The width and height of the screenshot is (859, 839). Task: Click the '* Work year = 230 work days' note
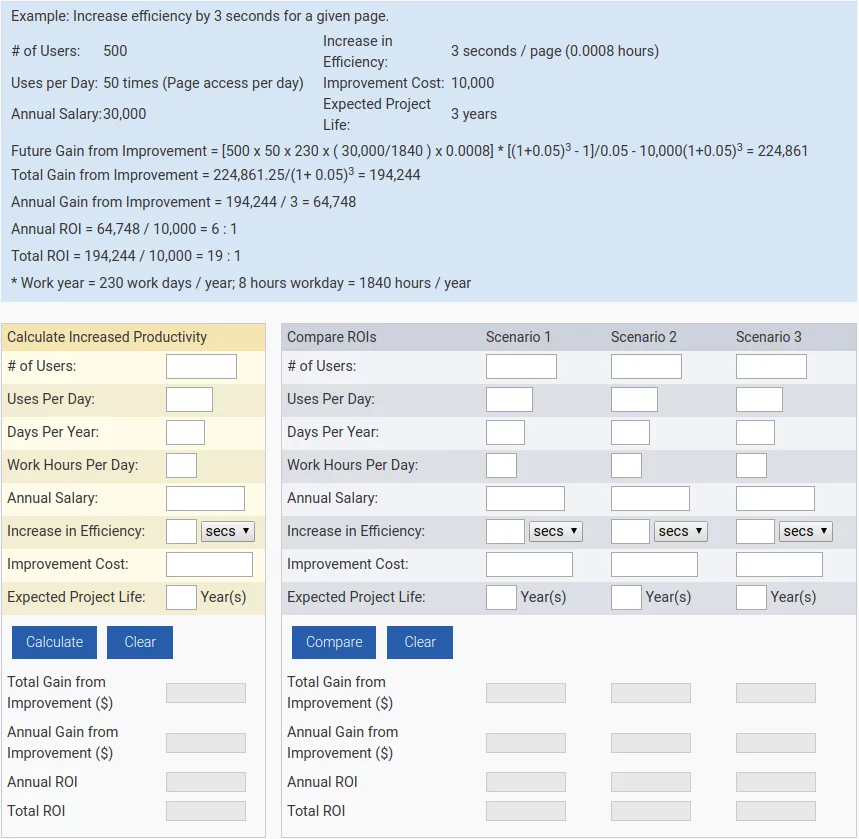241,283
